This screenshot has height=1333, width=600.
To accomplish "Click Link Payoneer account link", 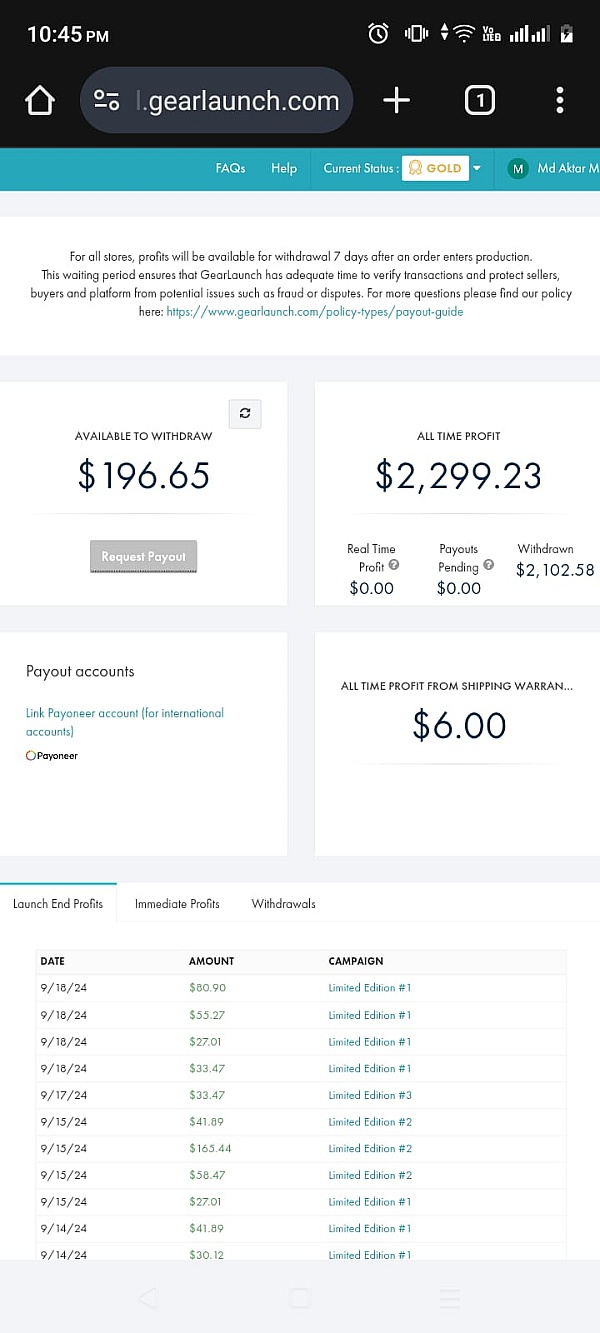I will point(125,722).
